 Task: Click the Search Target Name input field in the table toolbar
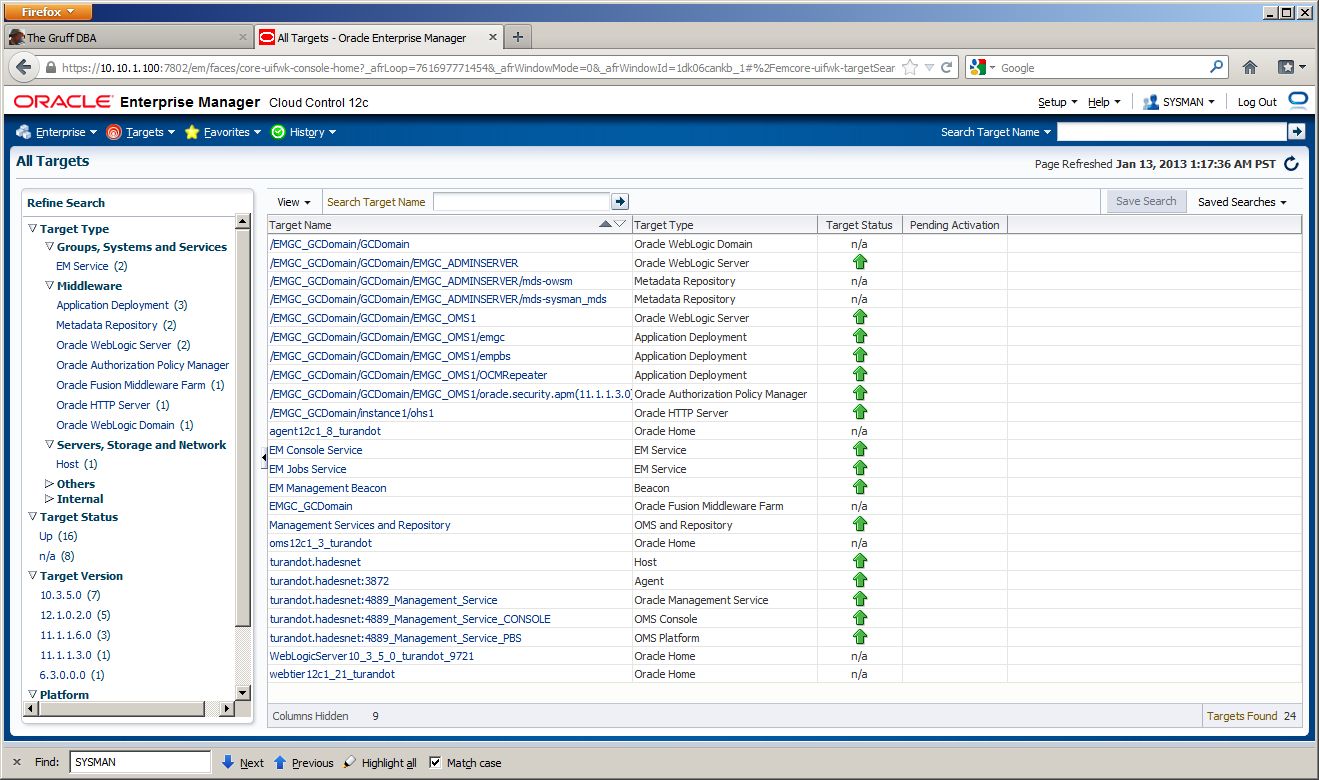click(521, 202)
